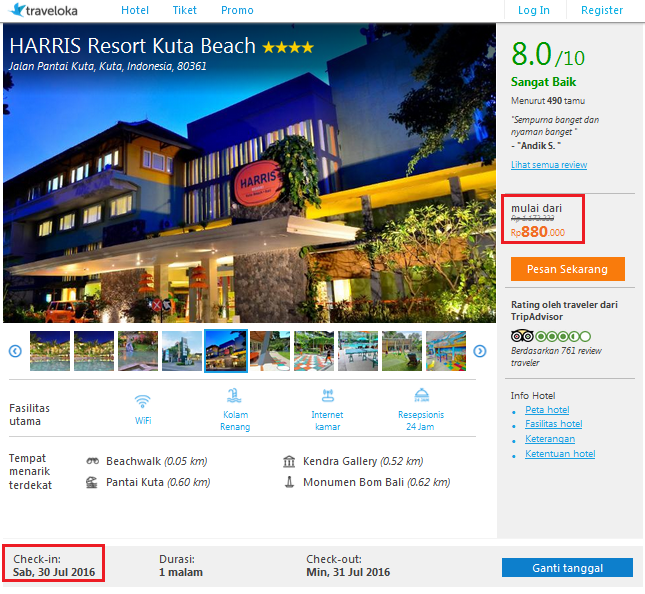Click the HARRIS Resort Kuta Beach title
This screenshot has width=645, height=594.
[132, 46]
